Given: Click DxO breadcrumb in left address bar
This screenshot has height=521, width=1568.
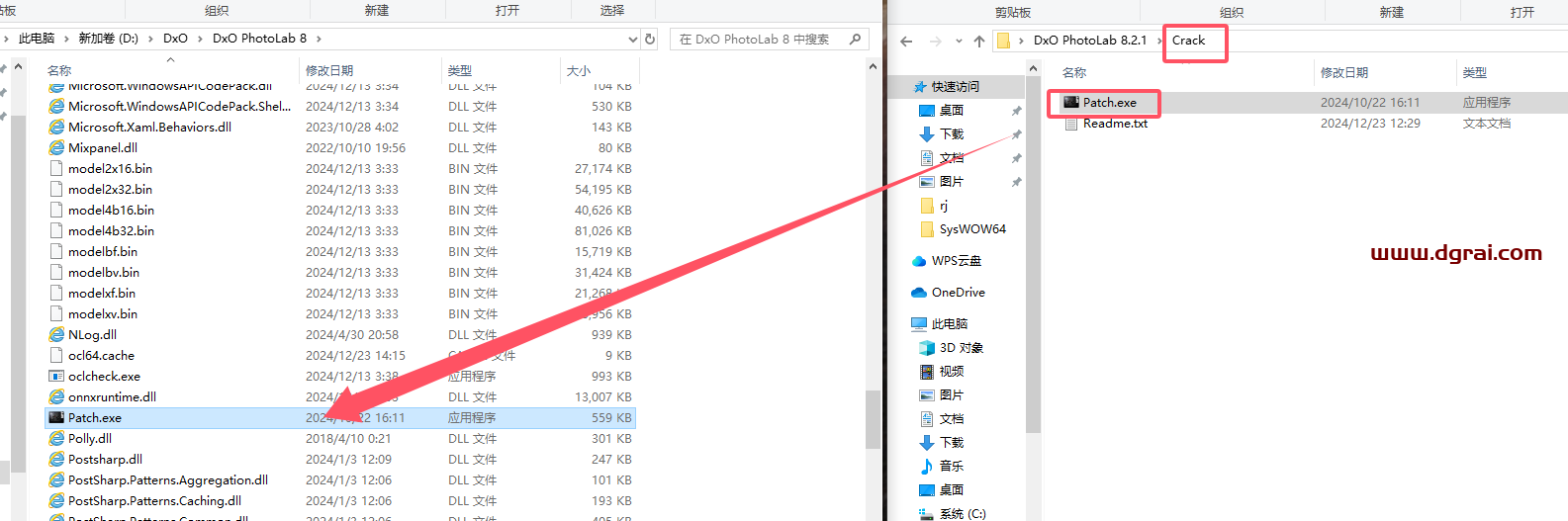Looking at the screenshot, I should point(175,39).
